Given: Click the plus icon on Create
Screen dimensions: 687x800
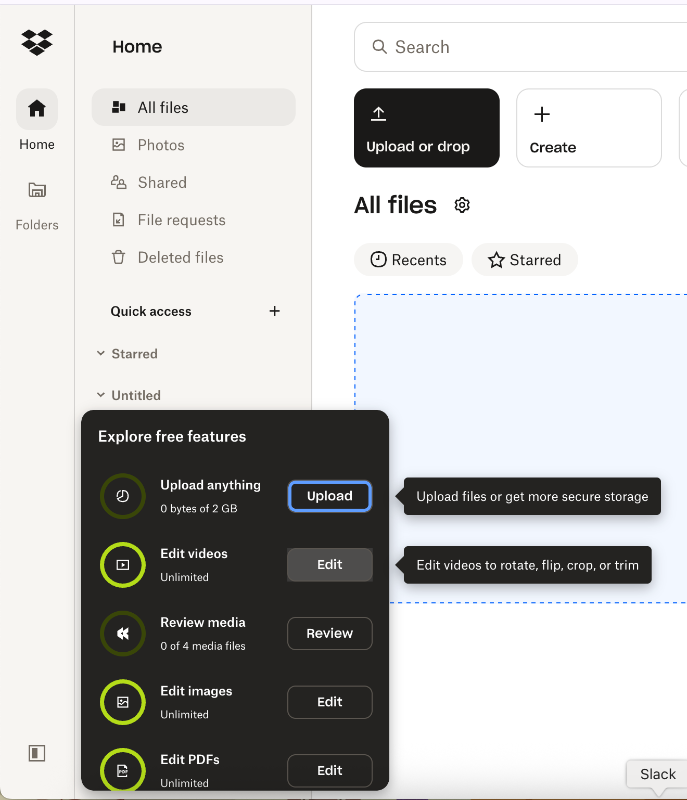Looking at the screenshot, I should pyautogui.click(x=542, y=114).
